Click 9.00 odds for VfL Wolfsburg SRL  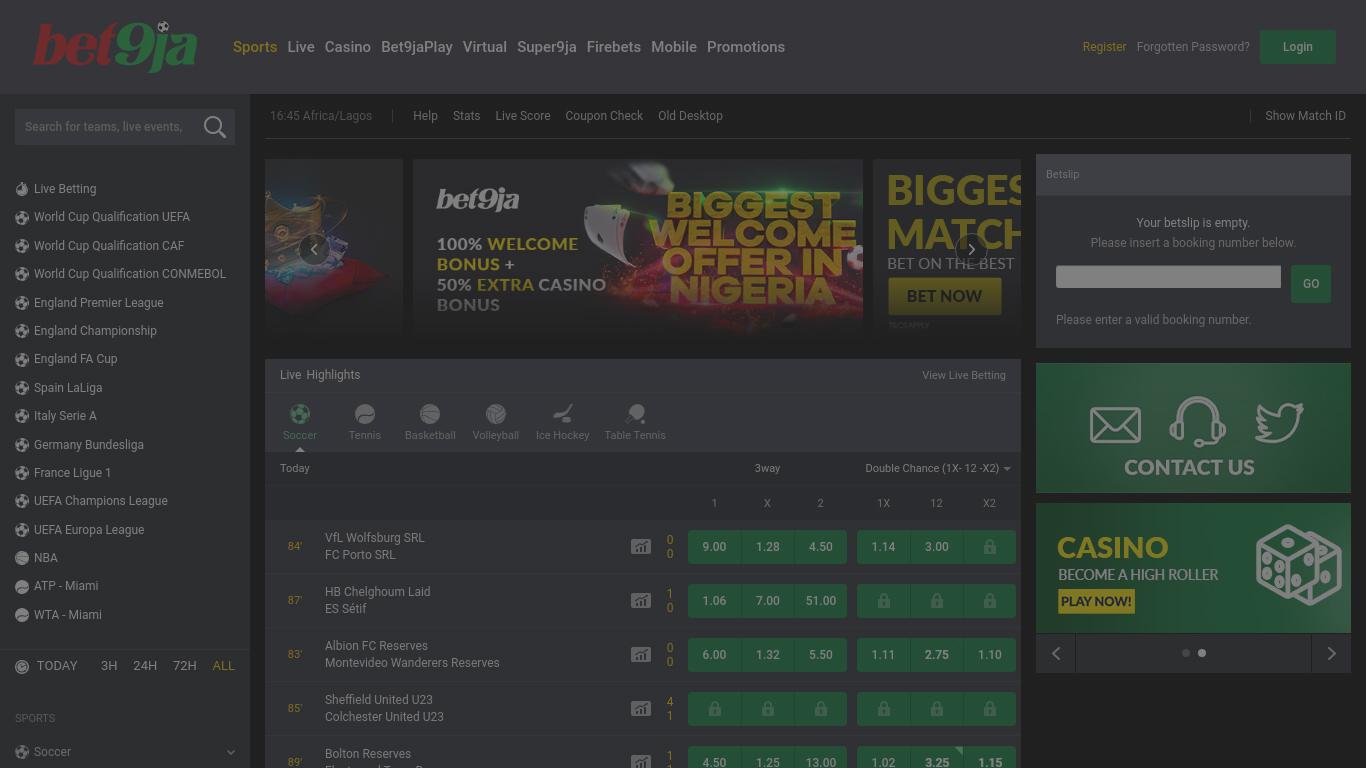pos(714,547)
